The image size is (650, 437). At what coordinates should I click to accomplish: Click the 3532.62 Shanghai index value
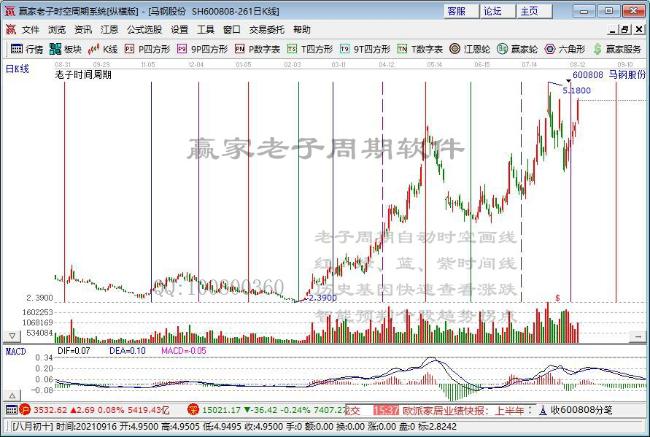point(50,410)
